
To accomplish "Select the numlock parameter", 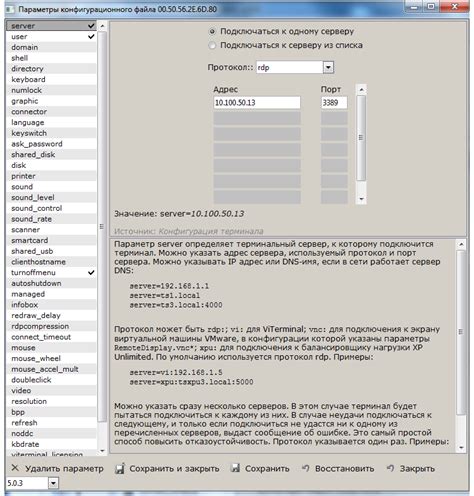I will (x=52, y=90).
